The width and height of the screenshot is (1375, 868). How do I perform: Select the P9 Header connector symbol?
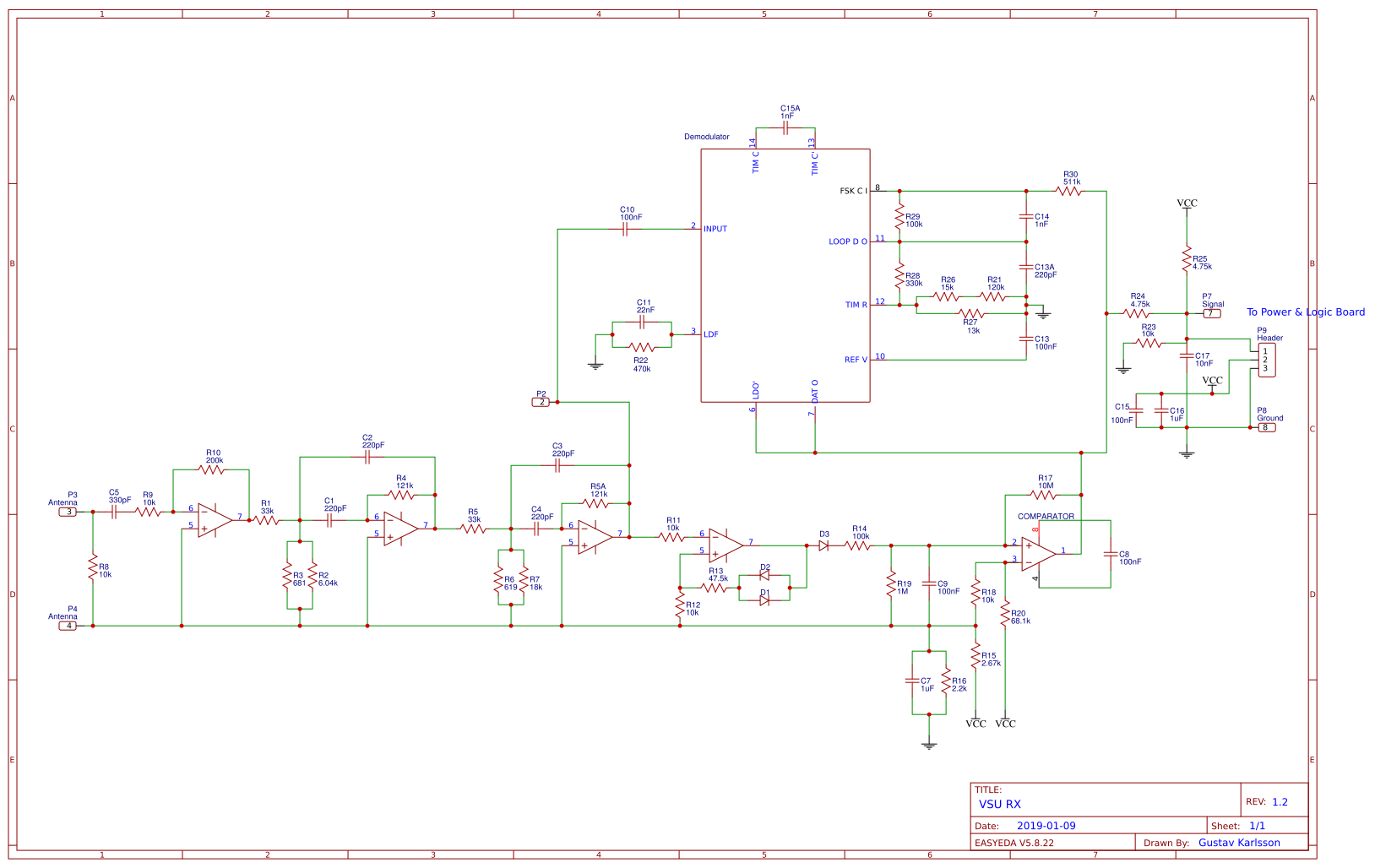pyautogui.click(x=1265, y=358)
